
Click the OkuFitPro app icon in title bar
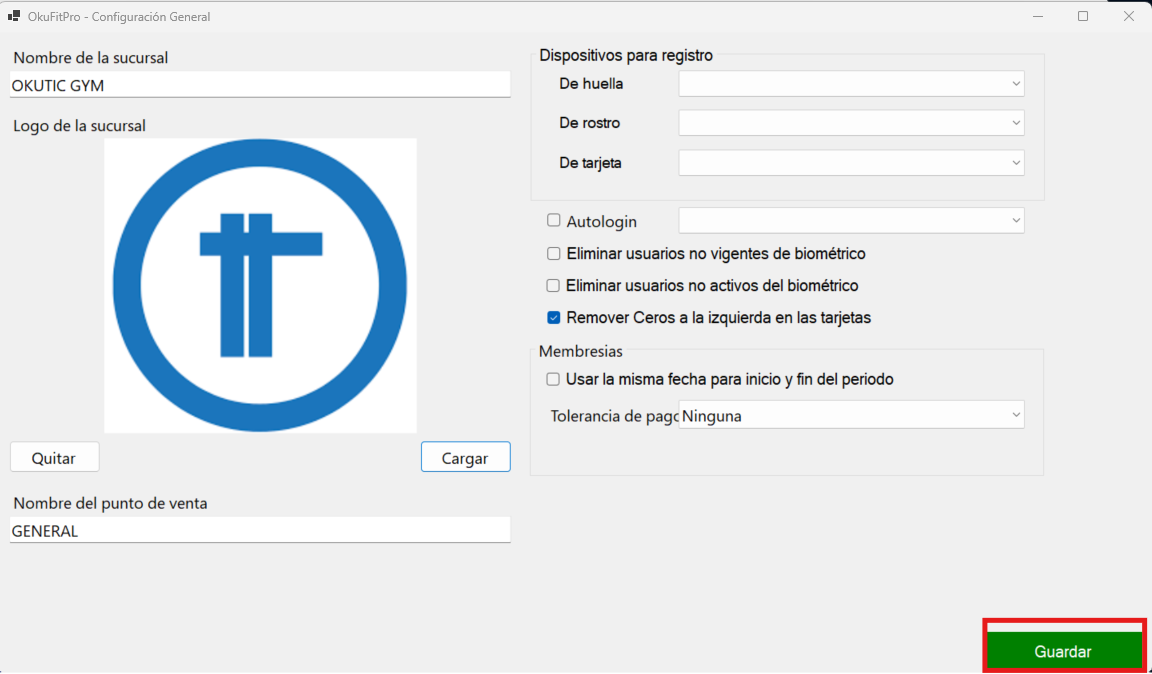coord(14,16)
